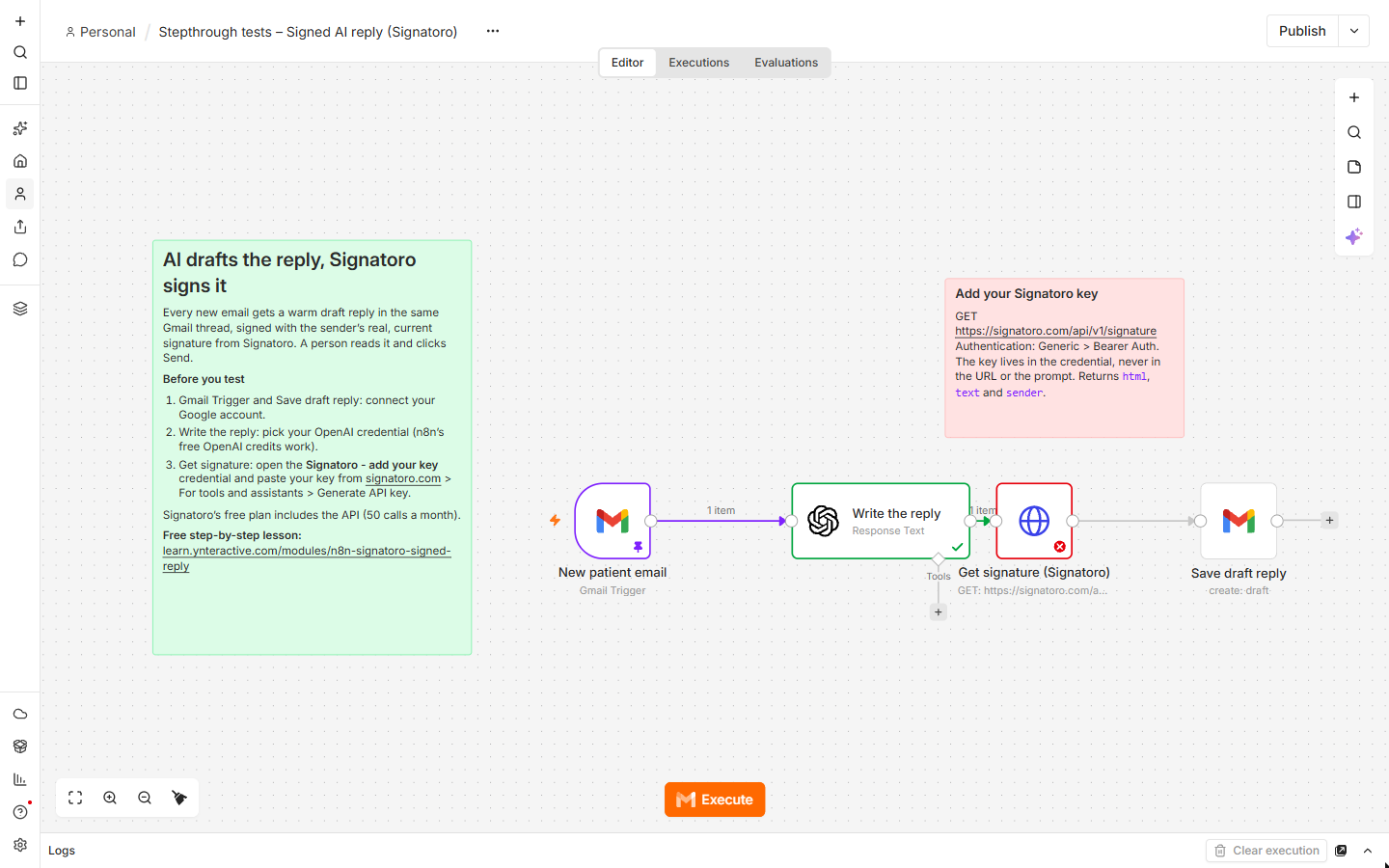The image size is (1389, 868).
Task: Click the plus icon in left sidebar
Action: click(20, 21)
